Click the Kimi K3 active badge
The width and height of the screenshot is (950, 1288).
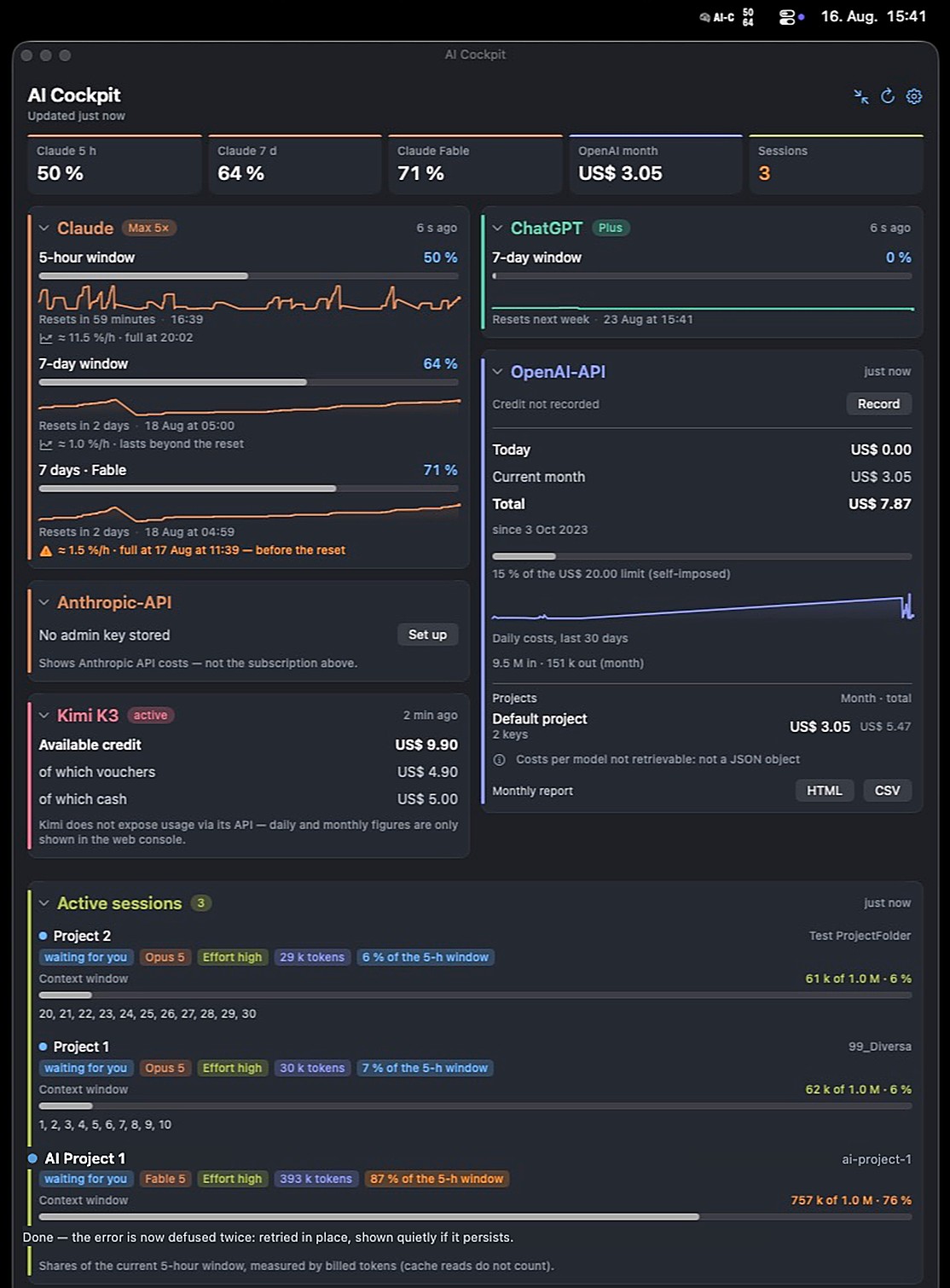click(150, 716)
